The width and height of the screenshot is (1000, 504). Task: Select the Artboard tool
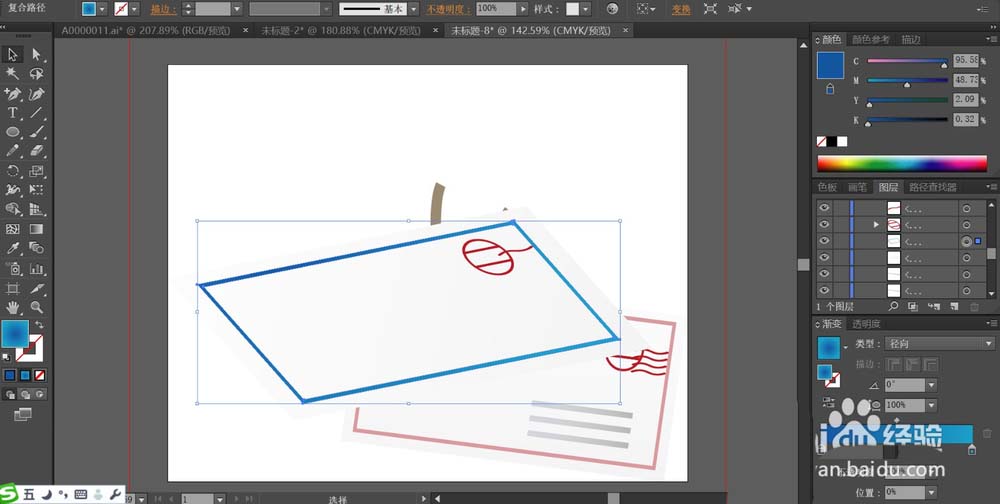click(13, 288)
